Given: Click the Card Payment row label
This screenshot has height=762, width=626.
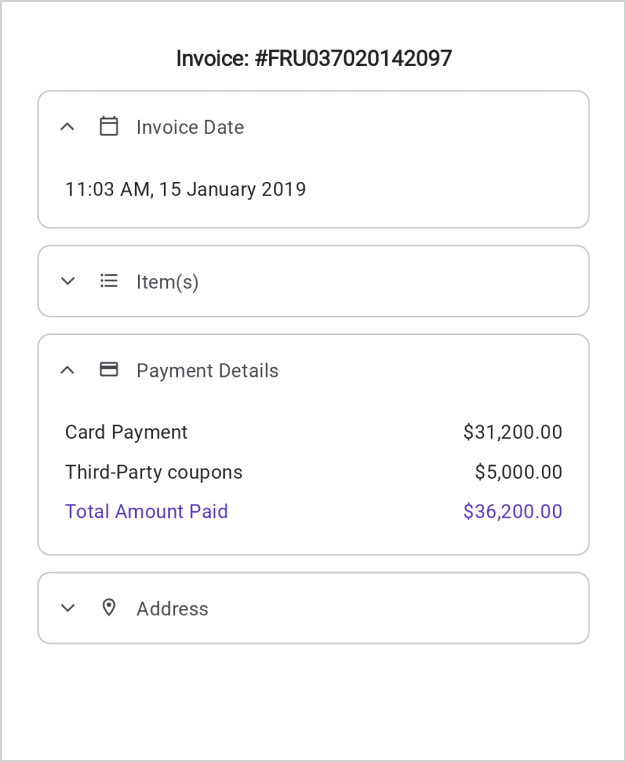Looking at the screenshot, I should click(x=126, y=432).
